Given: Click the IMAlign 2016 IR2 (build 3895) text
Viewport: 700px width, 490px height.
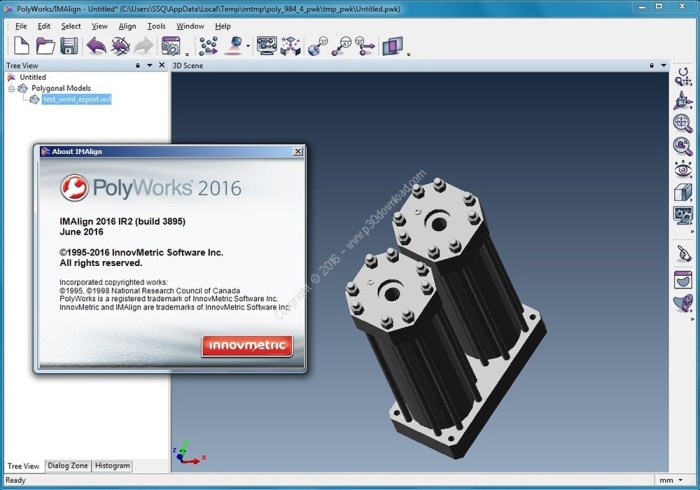Looking at the screenshot, I should point(122,221).
